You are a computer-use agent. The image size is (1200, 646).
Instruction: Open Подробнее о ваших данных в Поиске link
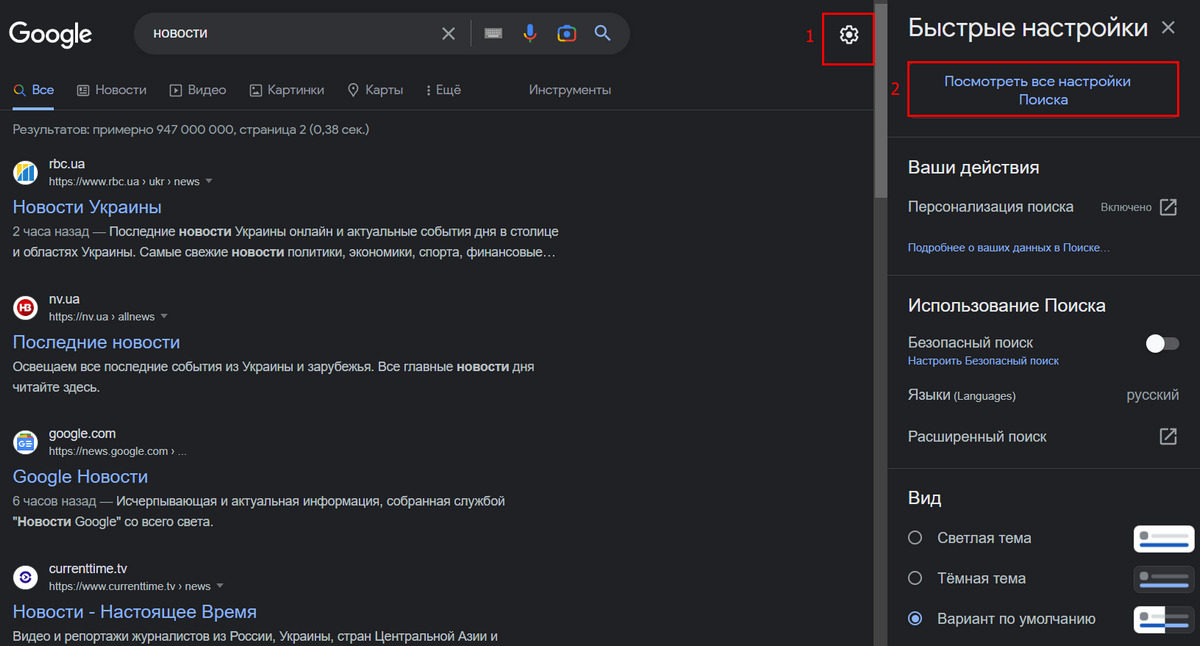[x=1008, y=247]
